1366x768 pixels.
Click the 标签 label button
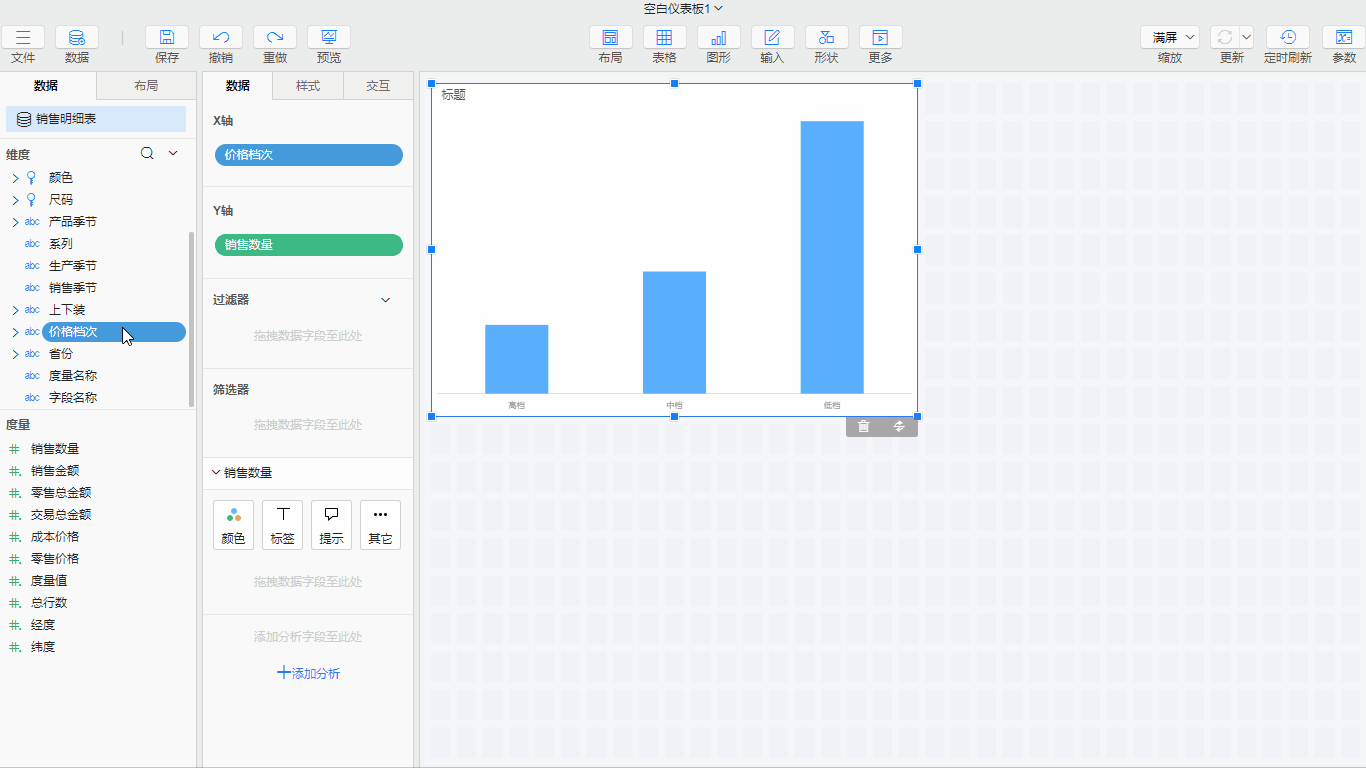(282, 525)
